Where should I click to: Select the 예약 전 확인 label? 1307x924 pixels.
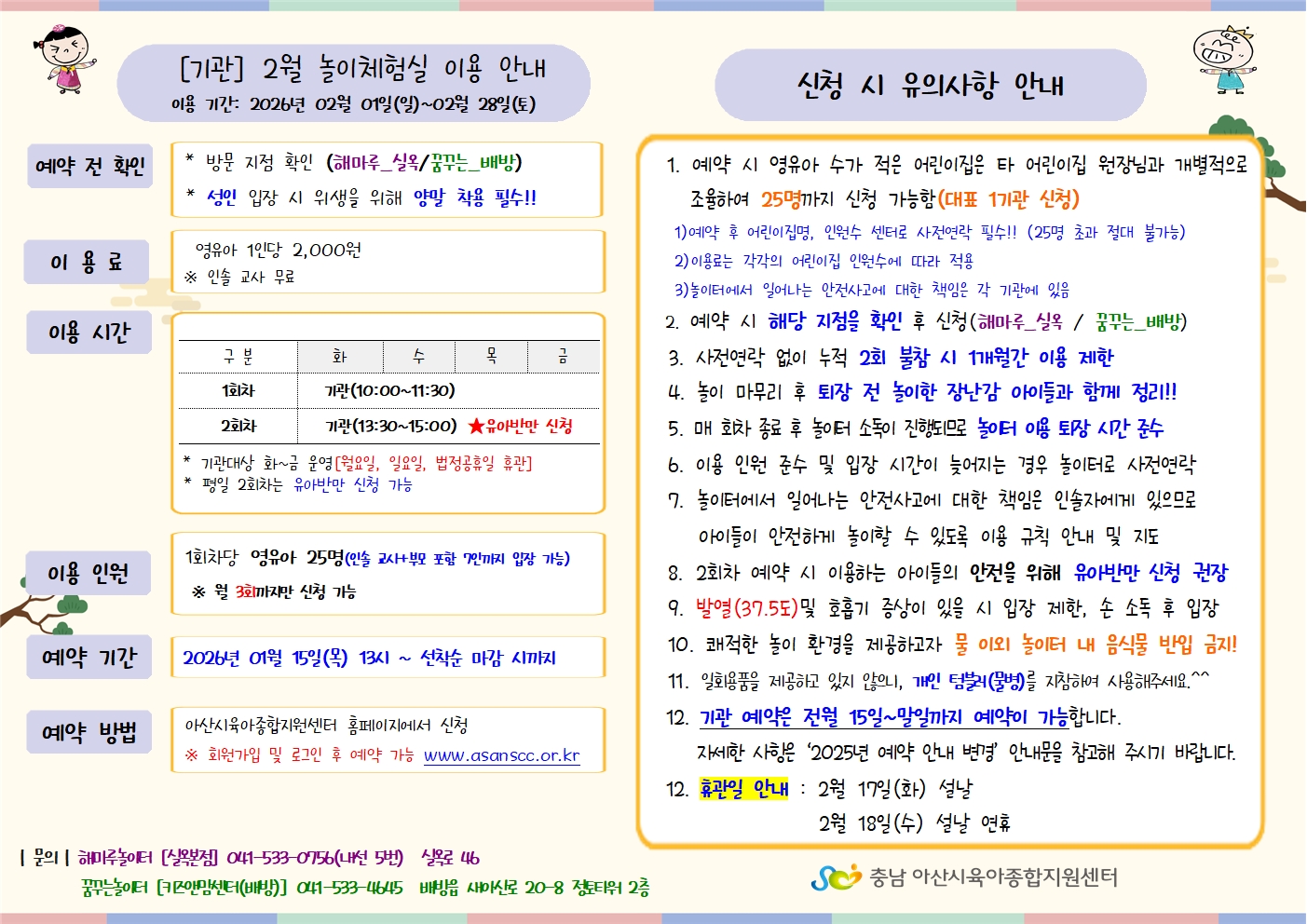coord(89,167)
